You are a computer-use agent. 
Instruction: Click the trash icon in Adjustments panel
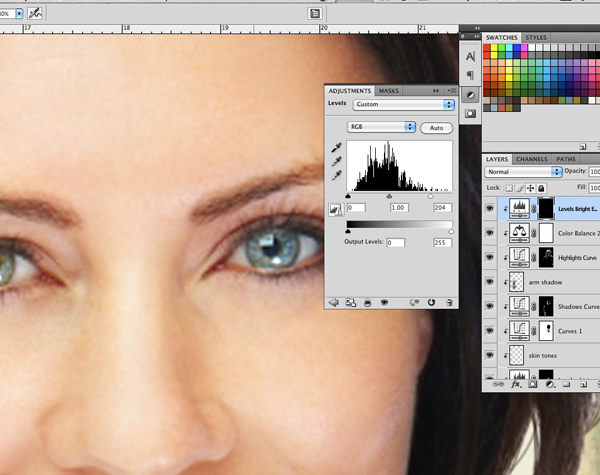449,302
